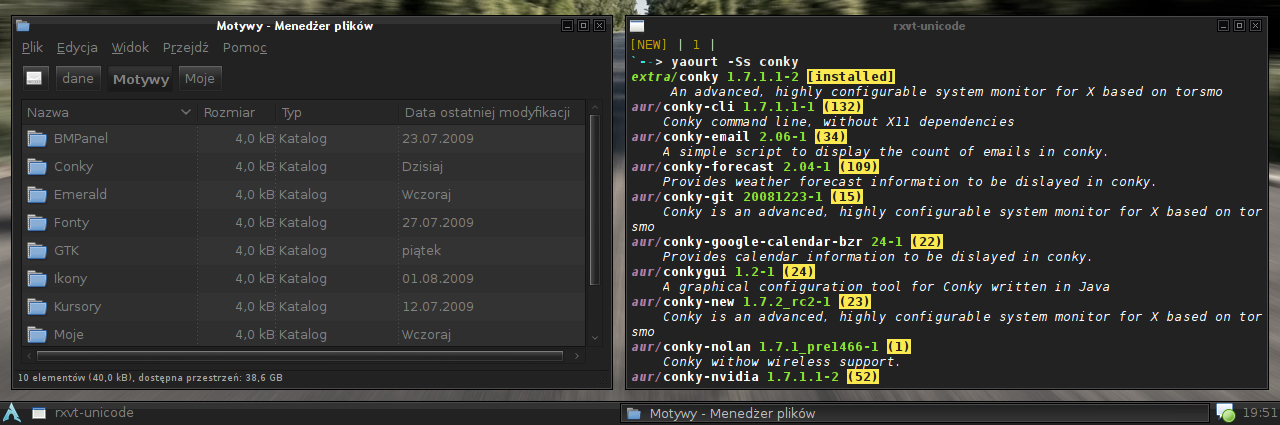Open the Conky folder icon
This screenshot has width=1280, height=425.
point(38,167)
